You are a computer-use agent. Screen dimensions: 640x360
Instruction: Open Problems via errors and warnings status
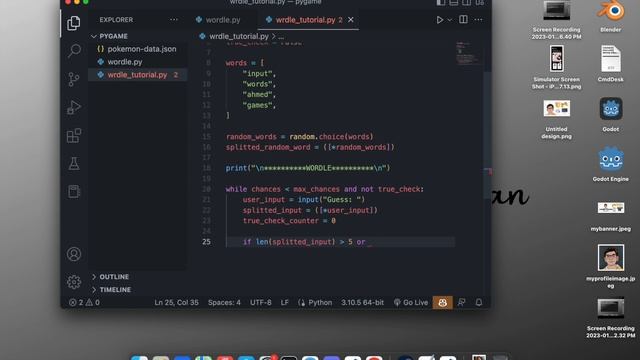(84, 302)
